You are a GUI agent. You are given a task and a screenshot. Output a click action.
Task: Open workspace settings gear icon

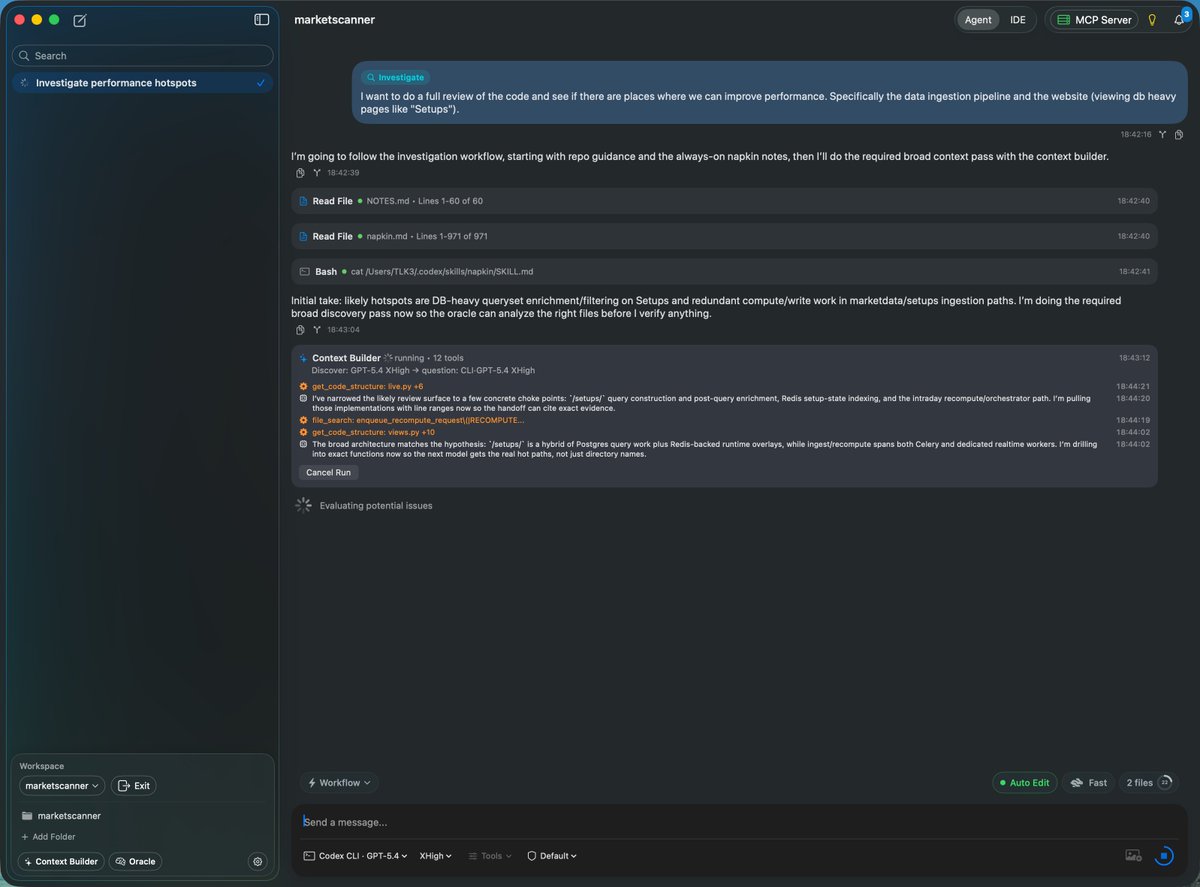pos(258,861)
